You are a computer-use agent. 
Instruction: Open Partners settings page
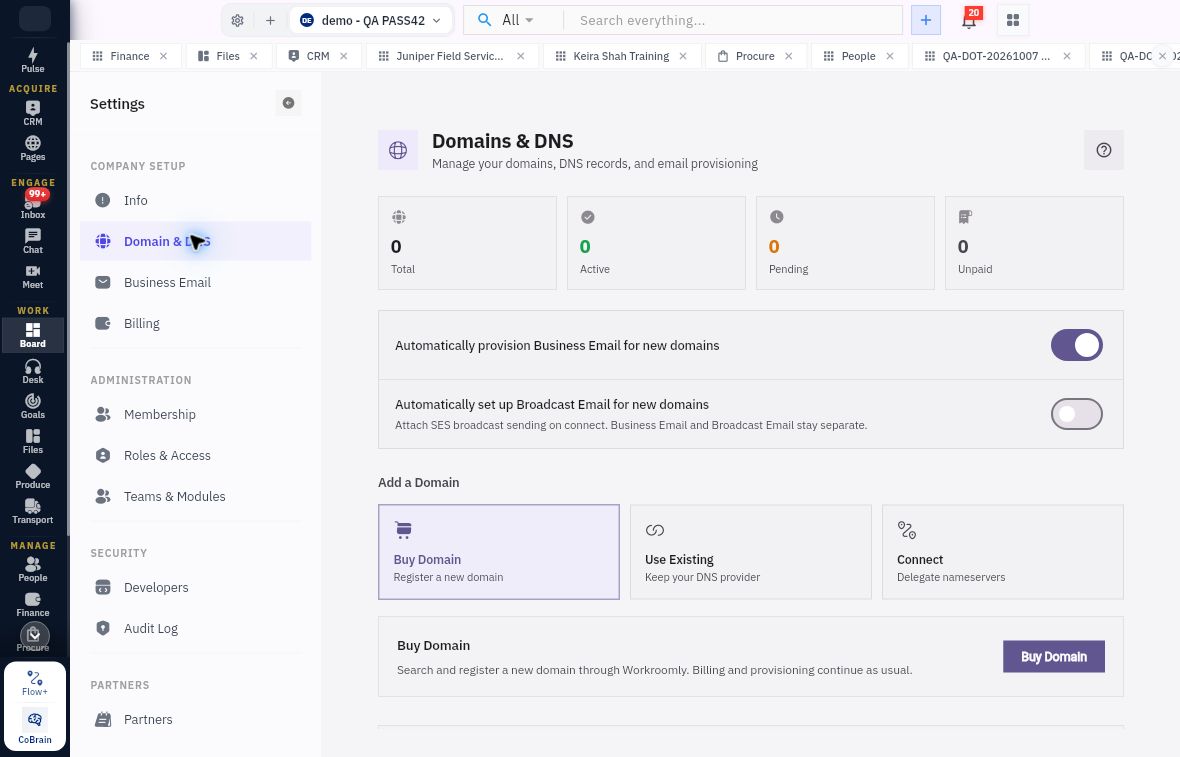click(195, 719)
